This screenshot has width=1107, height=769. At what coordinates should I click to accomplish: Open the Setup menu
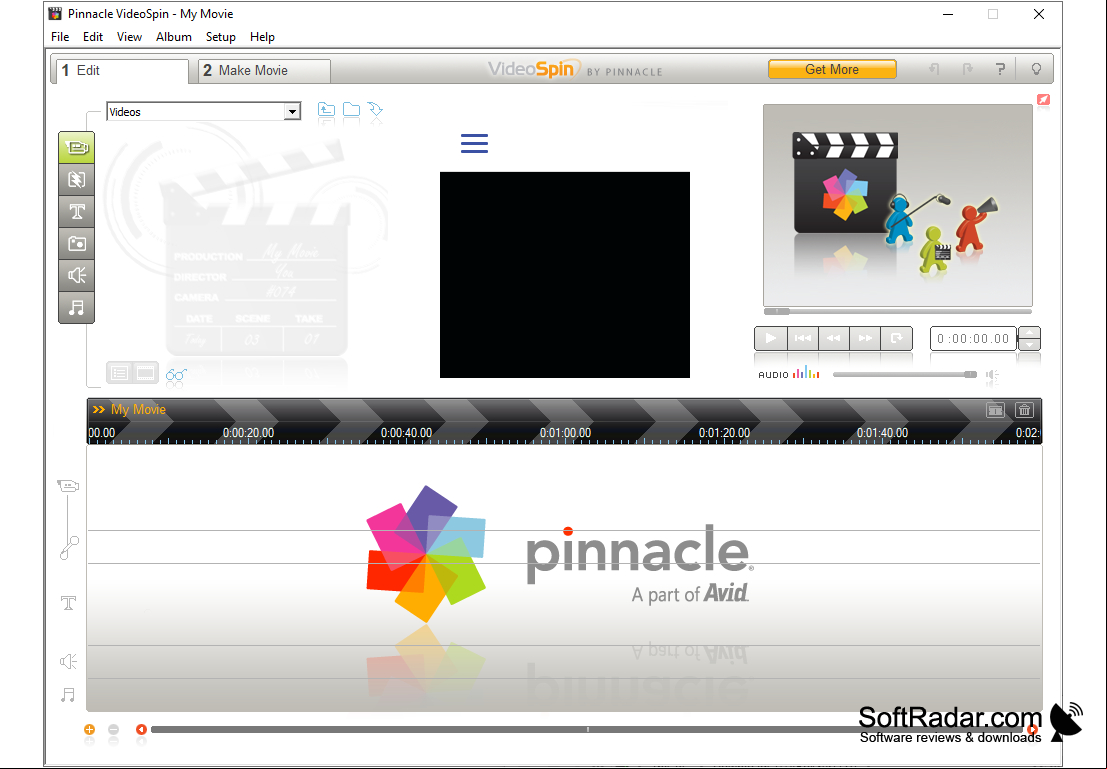click(x=220, y=37)
